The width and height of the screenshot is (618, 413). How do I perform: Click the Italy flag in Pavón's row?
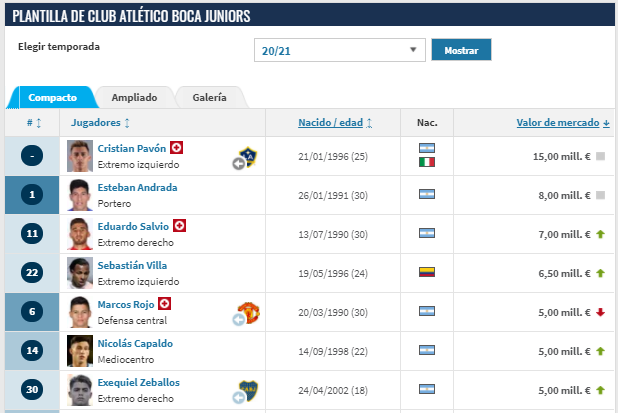tap(427, 162)
